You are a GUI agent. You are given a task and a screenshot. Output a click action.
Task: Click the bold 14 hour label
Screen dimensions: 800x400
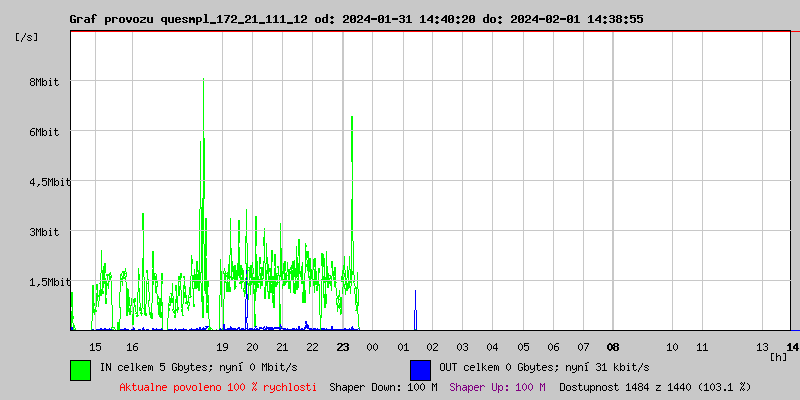click(x=792, y=347)
